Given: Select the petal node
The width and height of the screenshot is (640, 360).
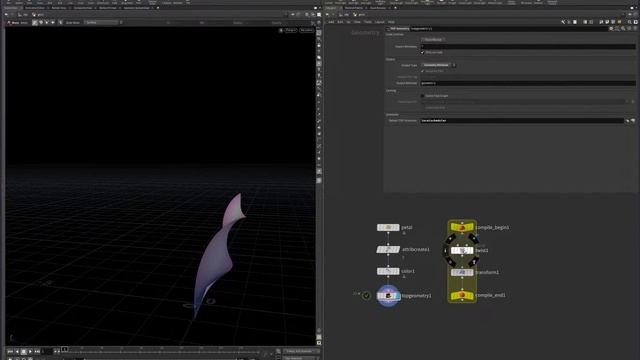Looking at the screenshot, I should click(x=388, y=227).
